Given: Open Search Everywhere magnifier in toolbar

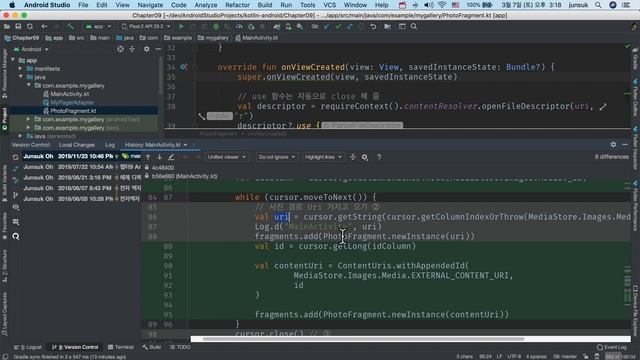Looking at the screenshot, I should tap(414, 27).
